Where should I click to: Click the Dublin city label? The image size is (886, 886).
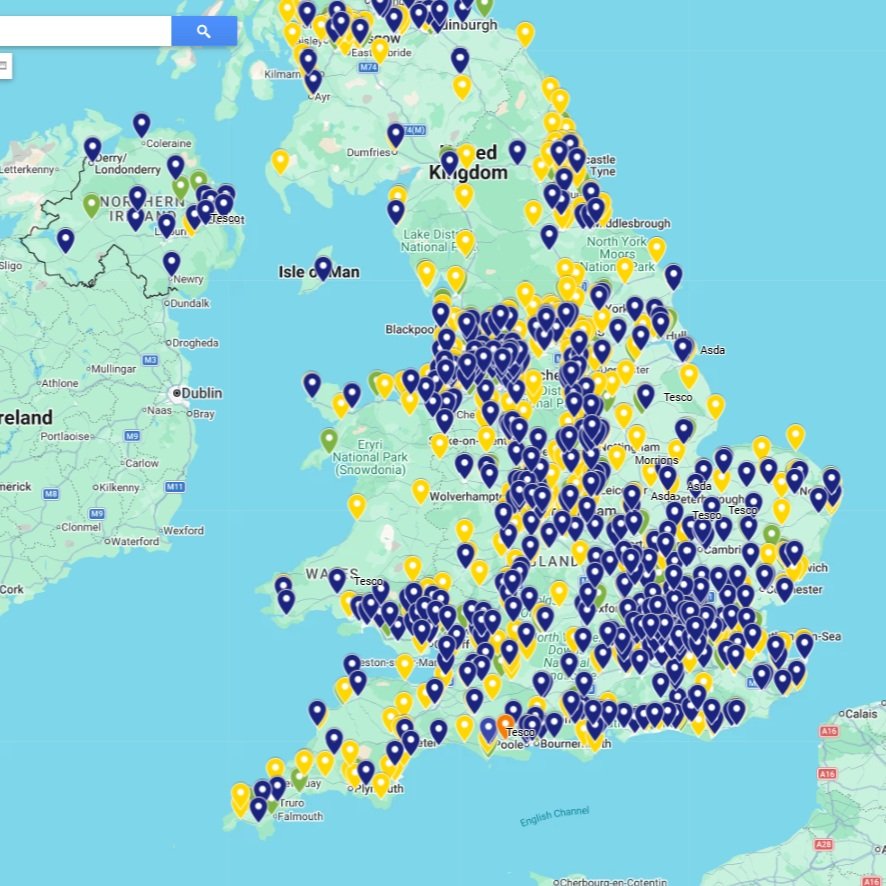(202, 393)
